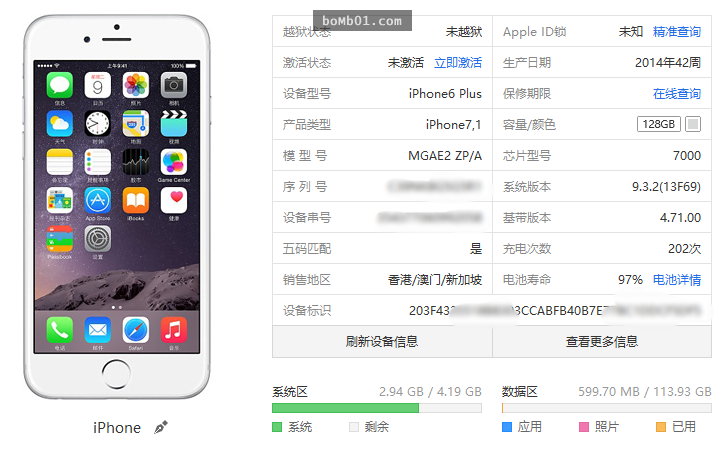726x456 pixels.
Task: Open the 精准查询 Apple ID lock link
Action: [676, 31]
